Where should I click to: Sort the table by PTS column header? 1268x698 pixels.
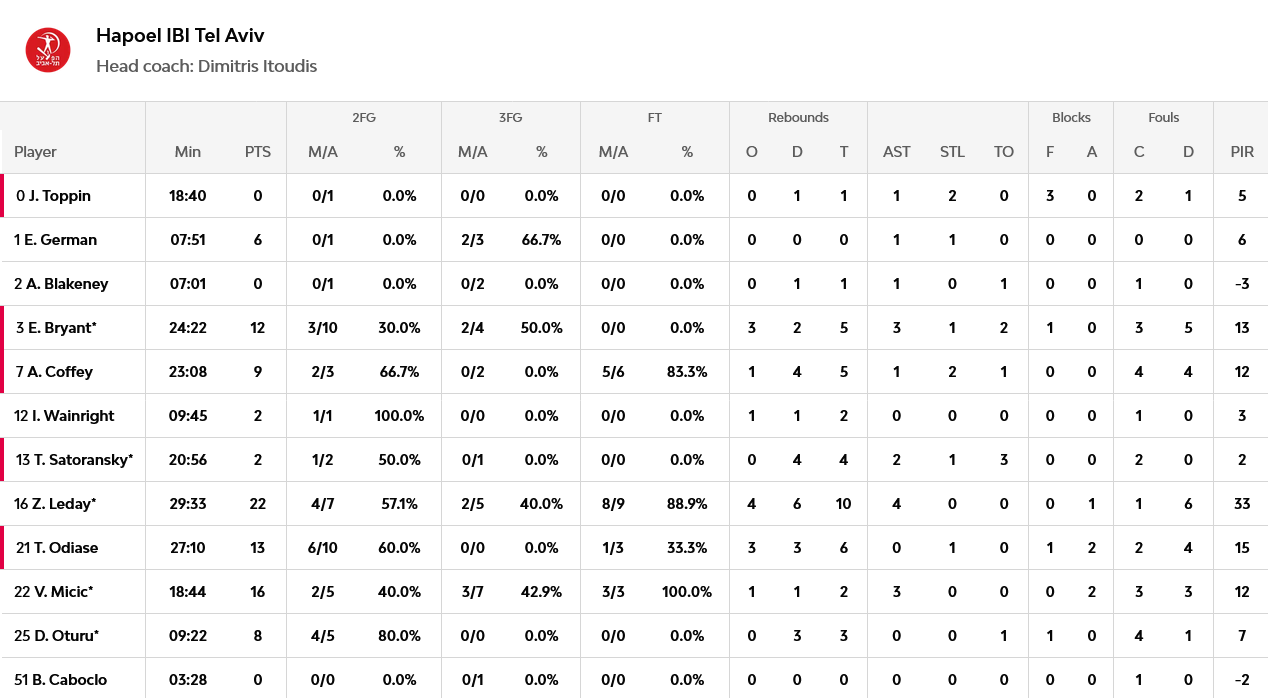coord(258,152)
